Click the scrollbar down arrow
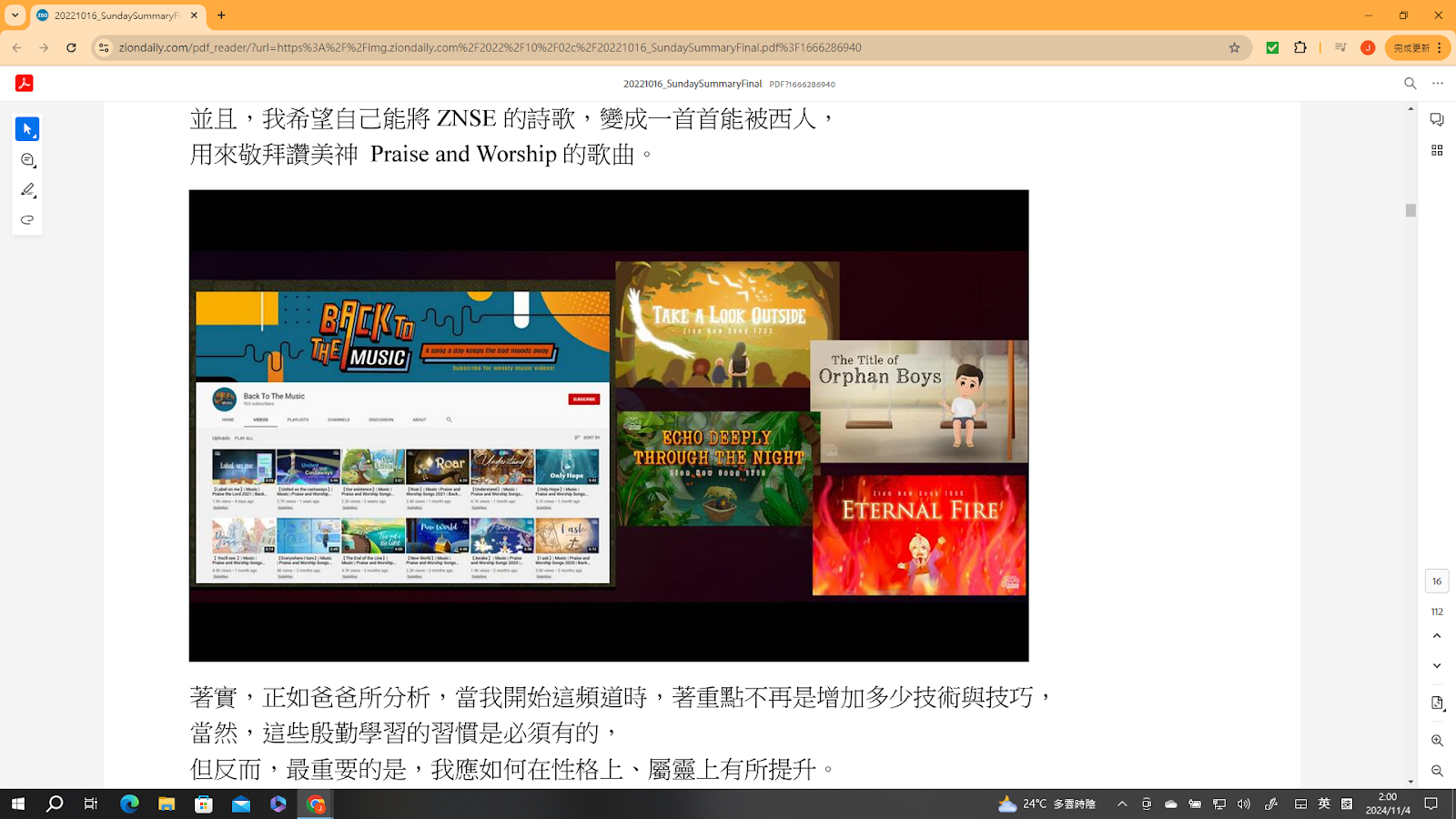 pyautogui.click(x=1410, y=782)
